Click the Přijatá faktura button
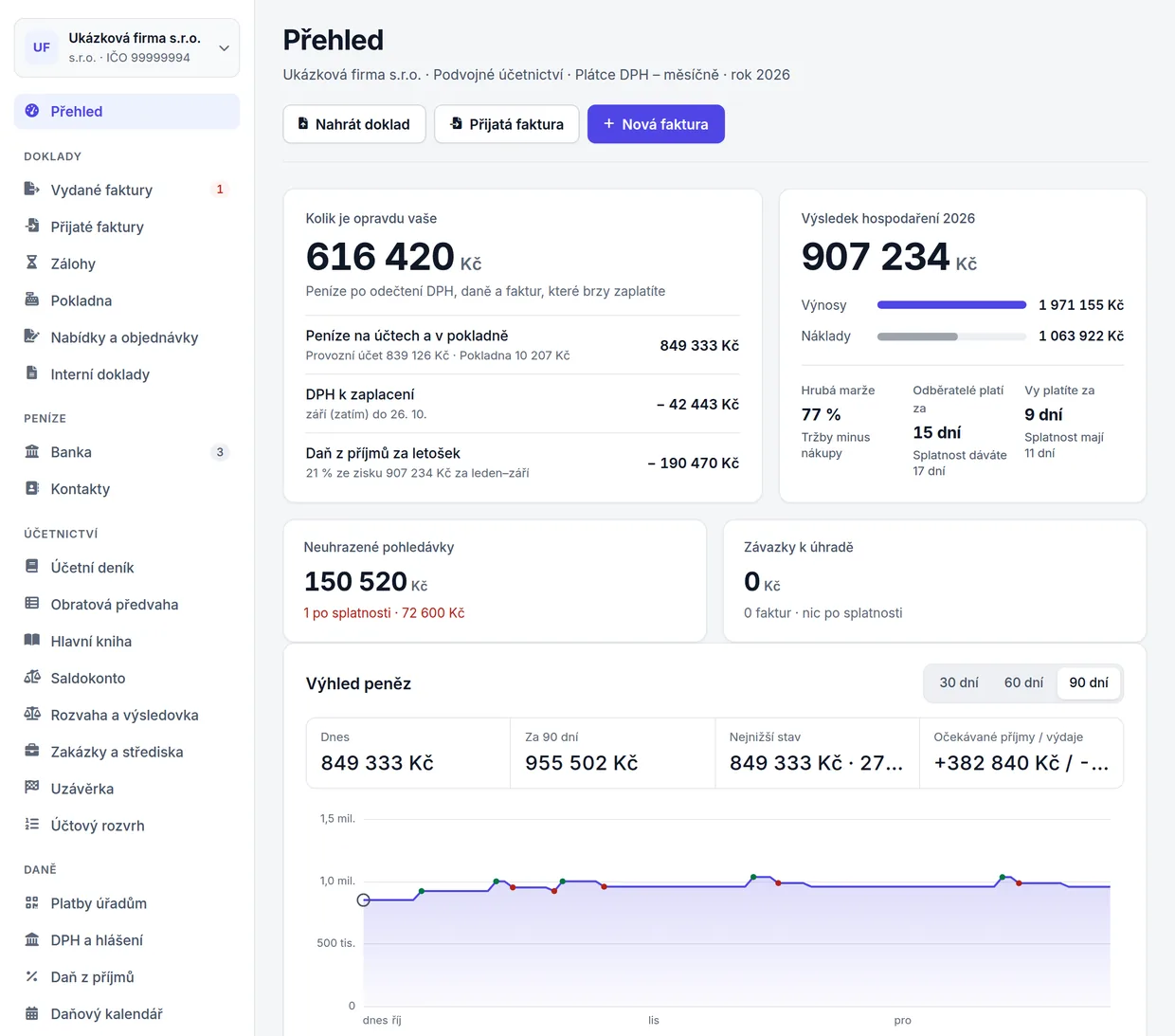Viewport: 1175px width, 1036px height. [507, 124]
